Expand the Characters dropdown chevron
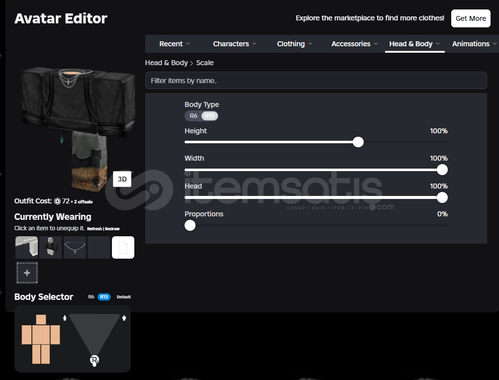 pyautogui.click(x=254, y=44)
